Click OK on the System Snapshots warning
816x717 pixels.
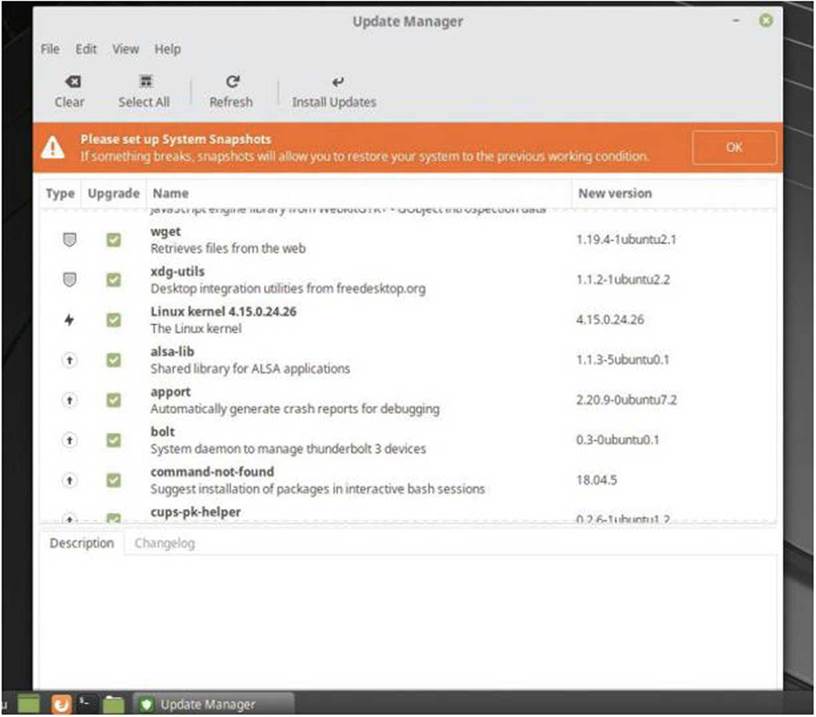point(734,147)
